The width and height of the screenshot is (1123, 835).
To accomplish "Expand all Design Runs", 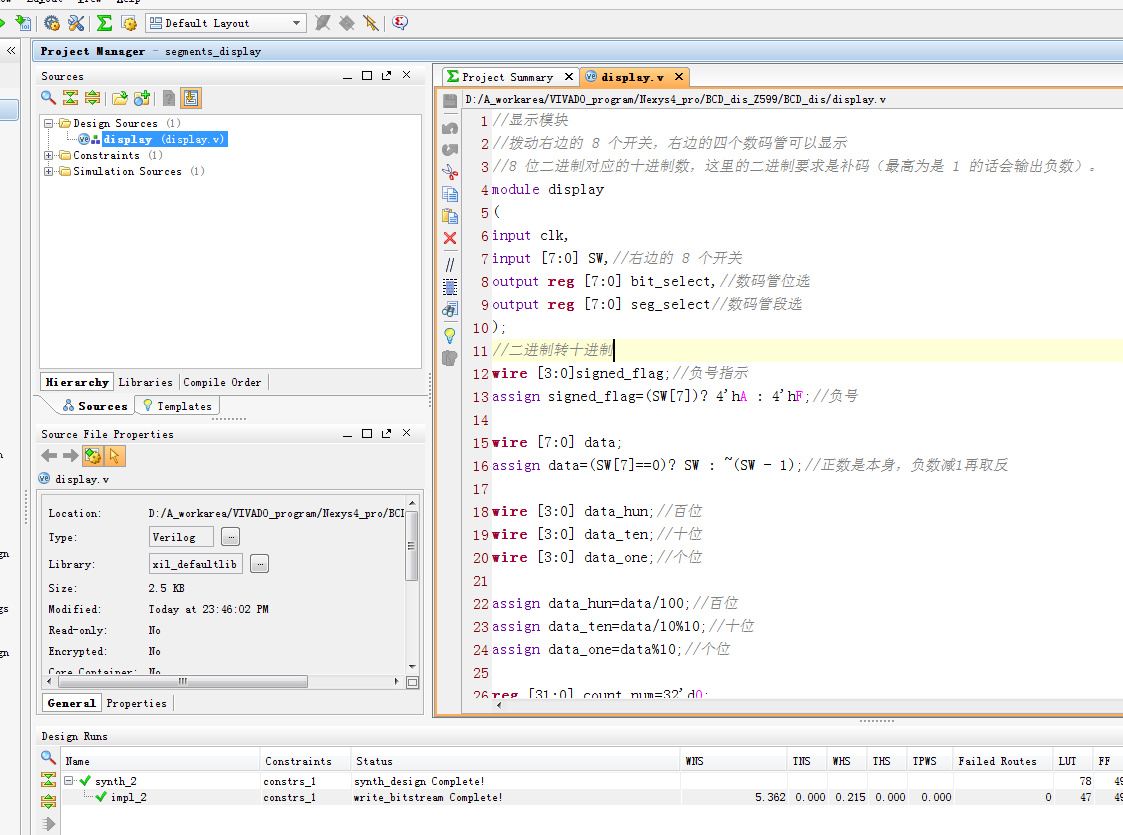I will 48,801.
